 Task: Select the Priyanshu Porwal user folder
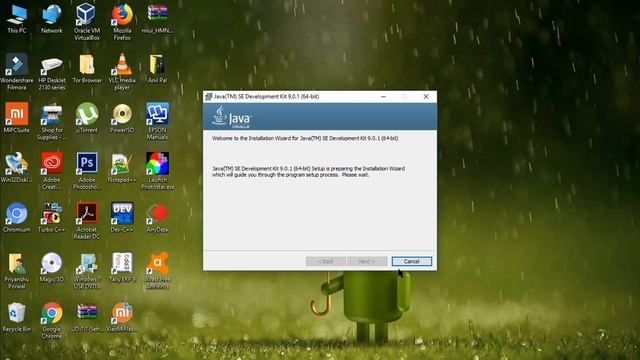click(x=17, y=271)
